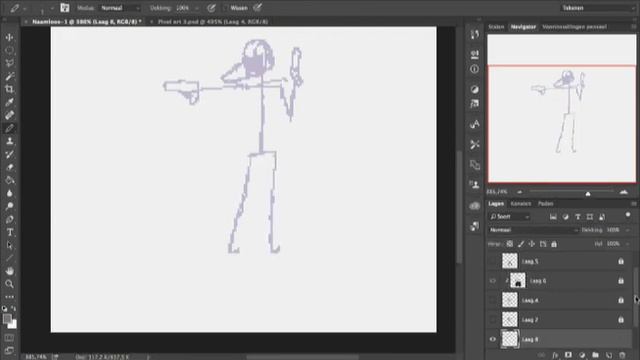Image resolution: width=640 pixels, height=360 pixels.
Task: Switch to the Kanalen tab
Action: (521, 204)
